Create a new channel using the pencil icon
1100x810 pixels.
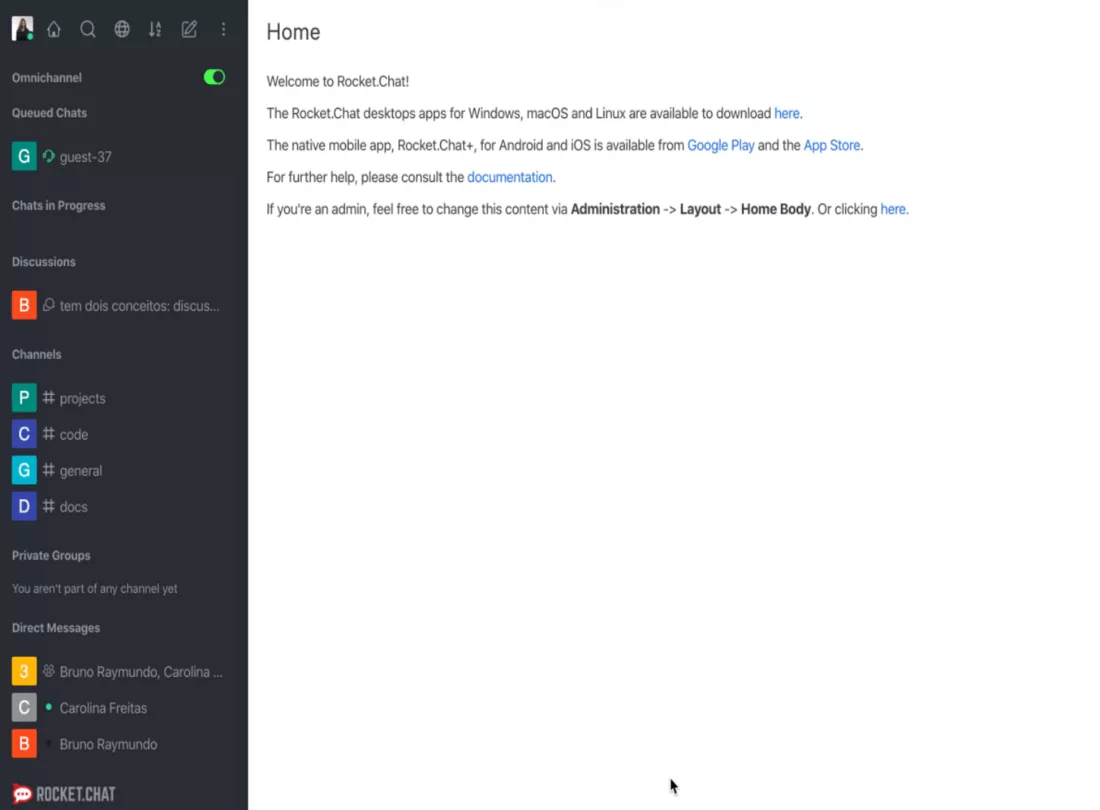(x=188, y=29)
